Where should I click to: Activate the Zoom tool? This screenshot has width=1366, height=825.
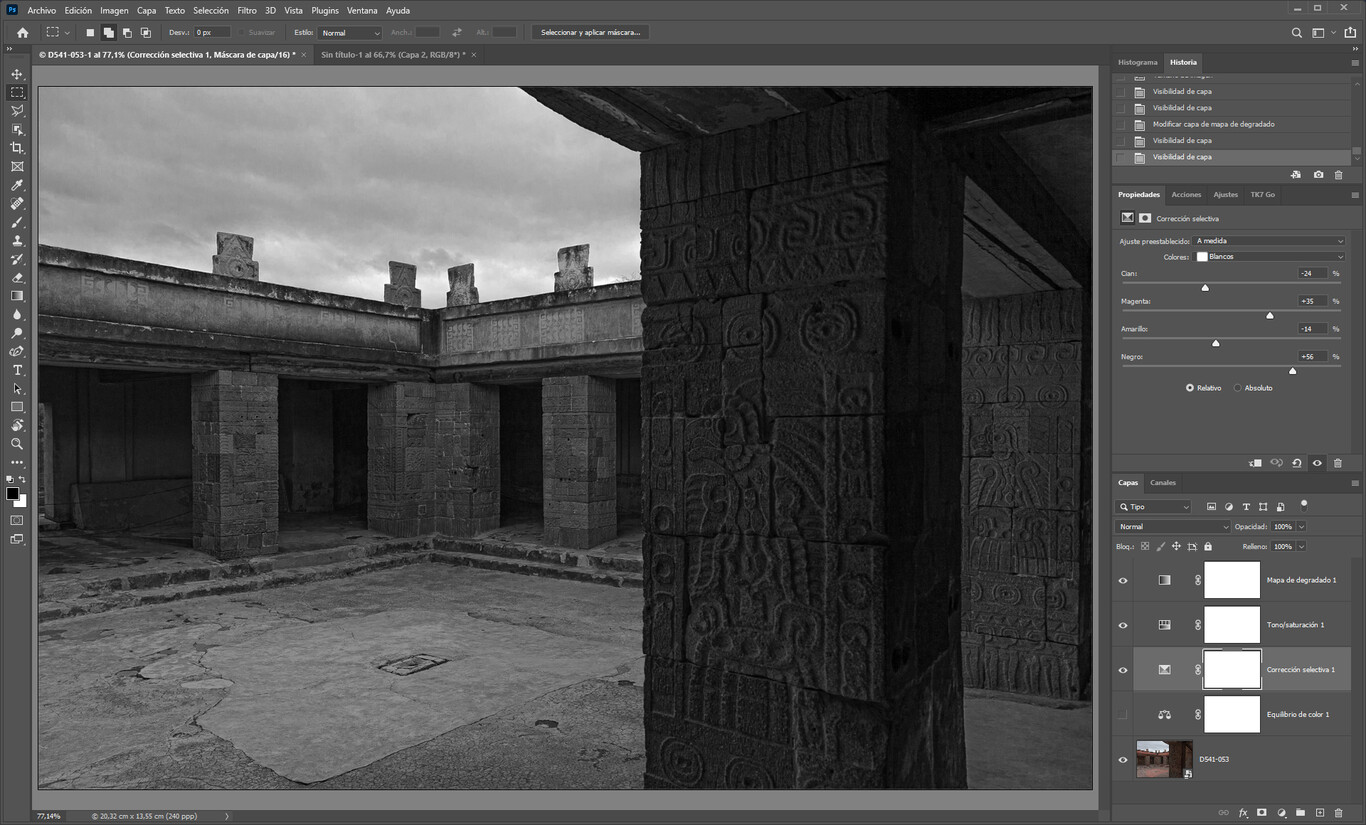[x=17, y=444]
